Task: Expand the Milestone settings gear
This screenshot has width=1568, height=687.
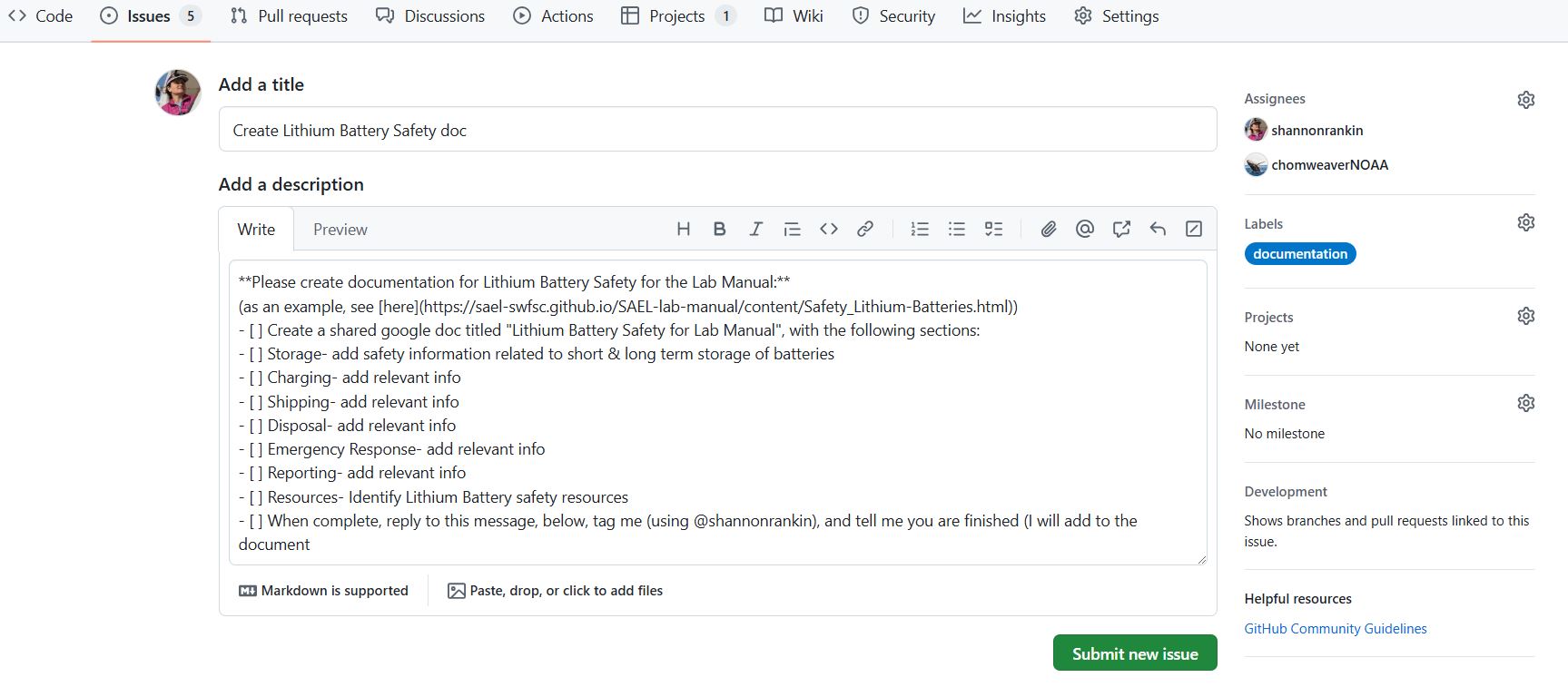Action: [1525, 403]
